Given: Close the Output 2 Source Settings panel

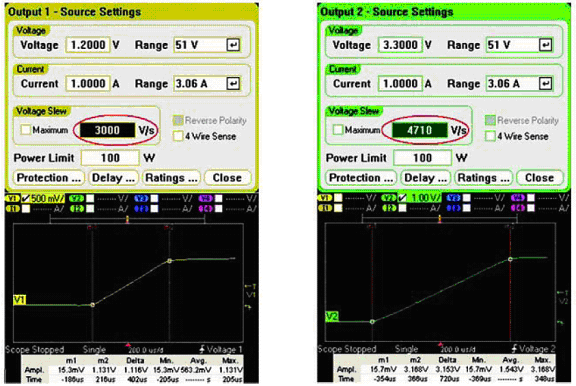Looking at the screenshot, I should pos(539,178).
